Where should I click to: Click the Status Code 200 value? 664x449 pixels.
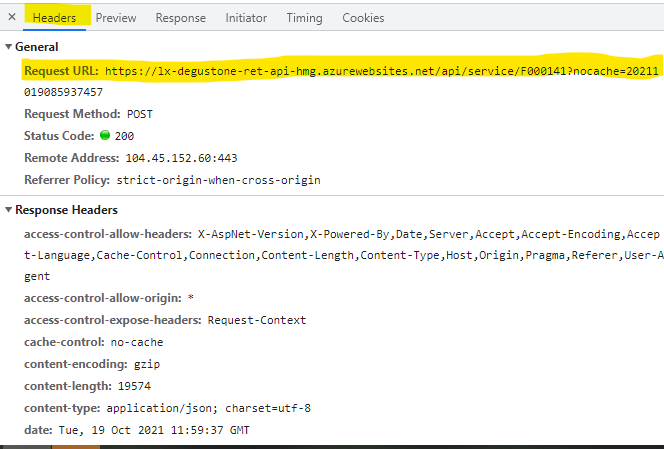coord(125,136)
